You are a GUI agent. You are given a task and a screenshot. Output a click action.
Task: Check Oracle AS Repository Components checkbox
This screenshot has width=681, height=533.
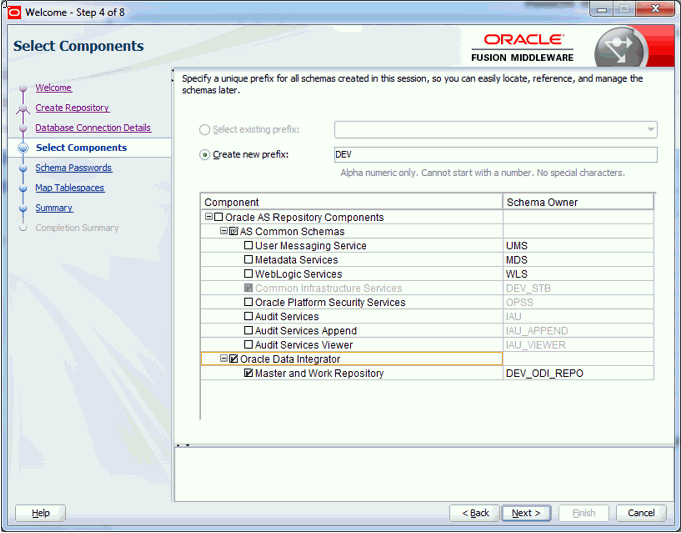[218, 217]
